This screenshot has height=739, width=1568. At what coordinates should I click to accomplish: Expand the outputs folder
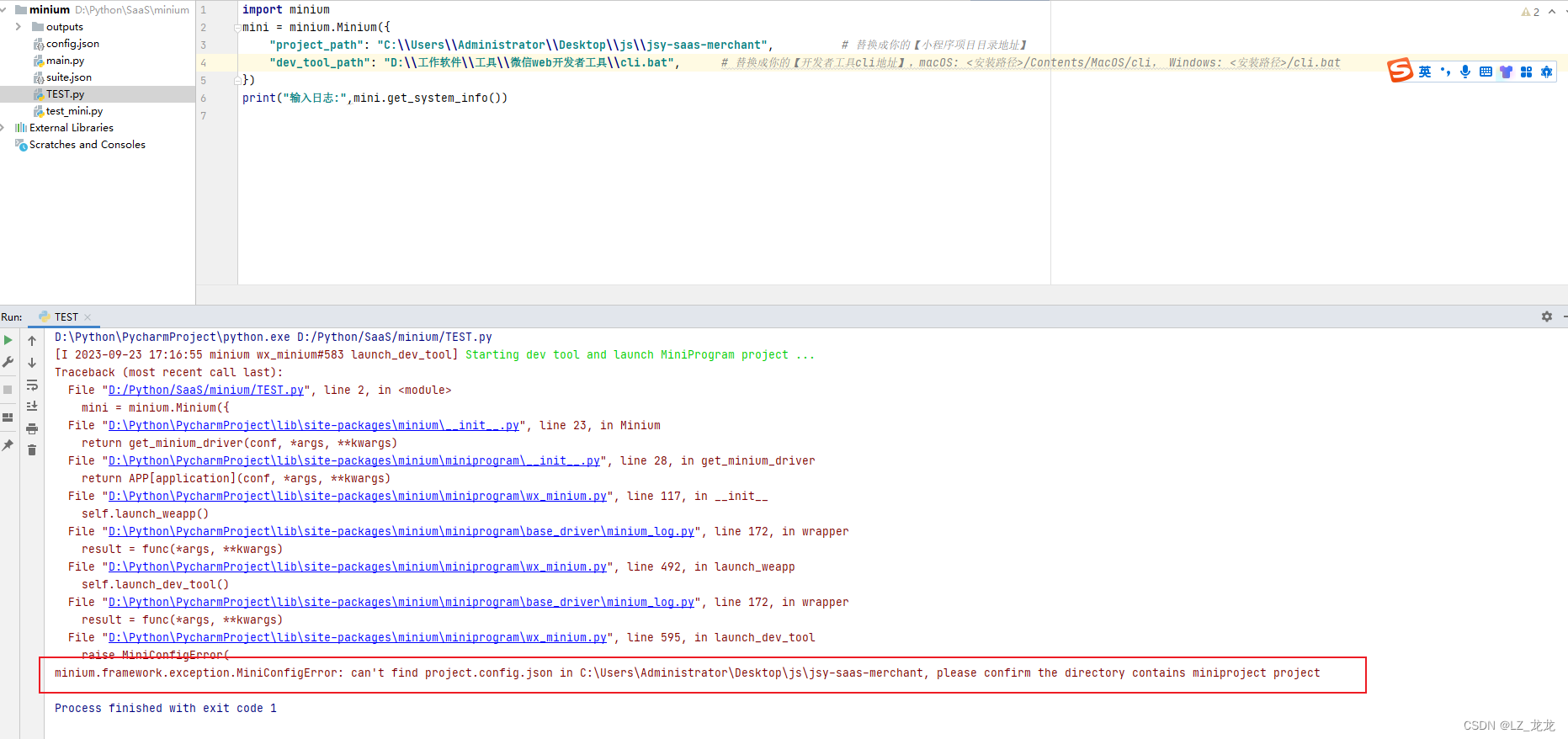coord(19,27)
